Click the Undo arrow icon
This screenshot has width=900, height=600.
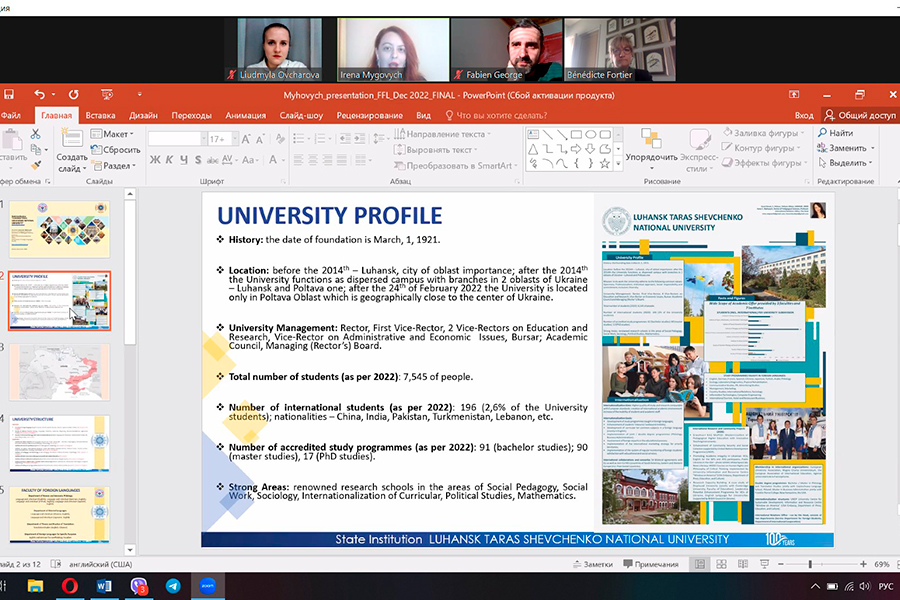click(x=39, y=94)
